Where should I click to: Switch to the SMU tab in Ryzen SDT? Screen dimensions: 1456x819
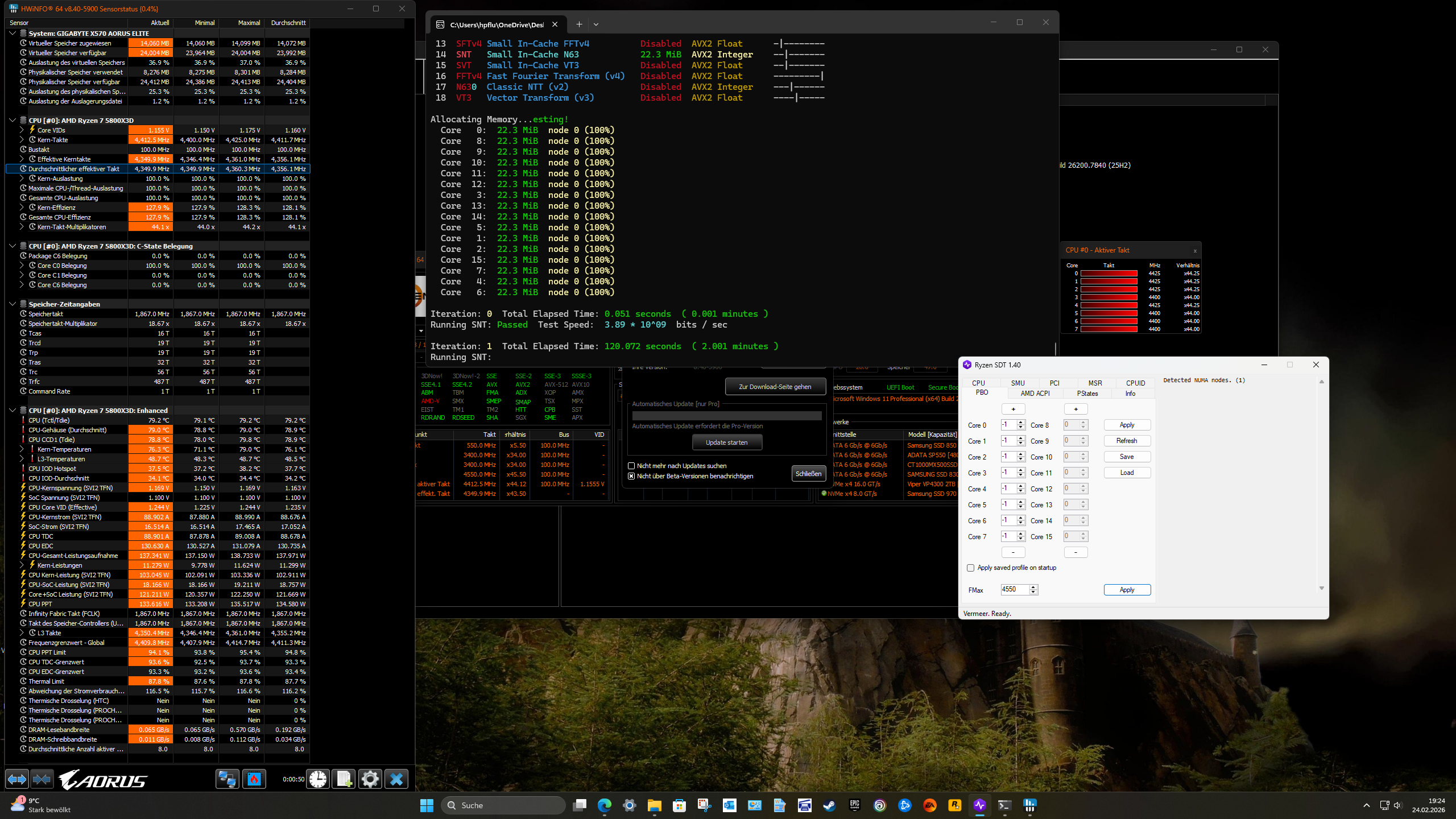point(1017,383)
